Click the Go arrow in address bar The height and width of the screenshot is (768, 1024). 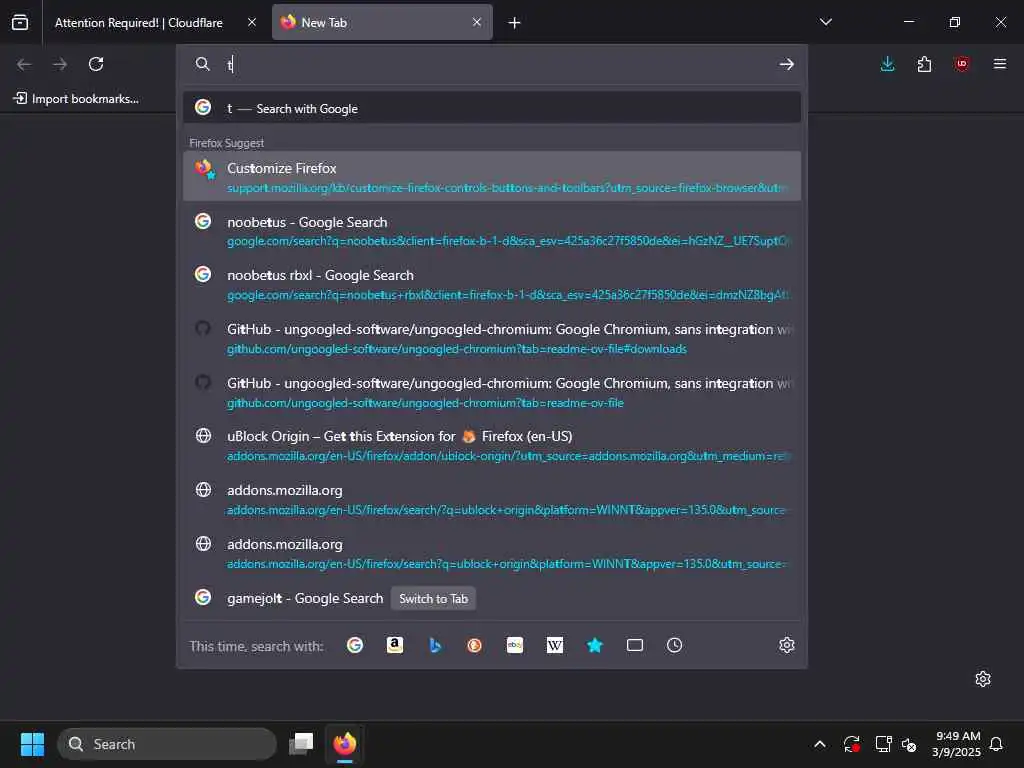pyautogui.click(x=786, y=64)
